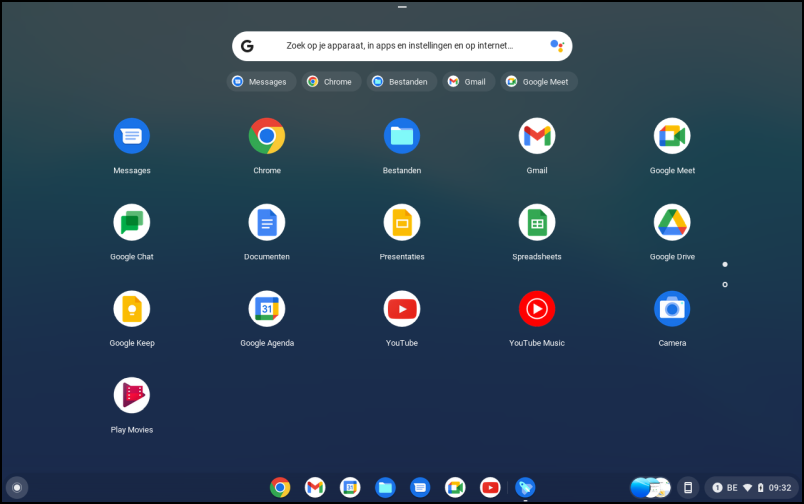This screenshot has height=504, width=804.
Task: Open the Google Chat app
Action: pyautogui.click(x=132, y=223)
